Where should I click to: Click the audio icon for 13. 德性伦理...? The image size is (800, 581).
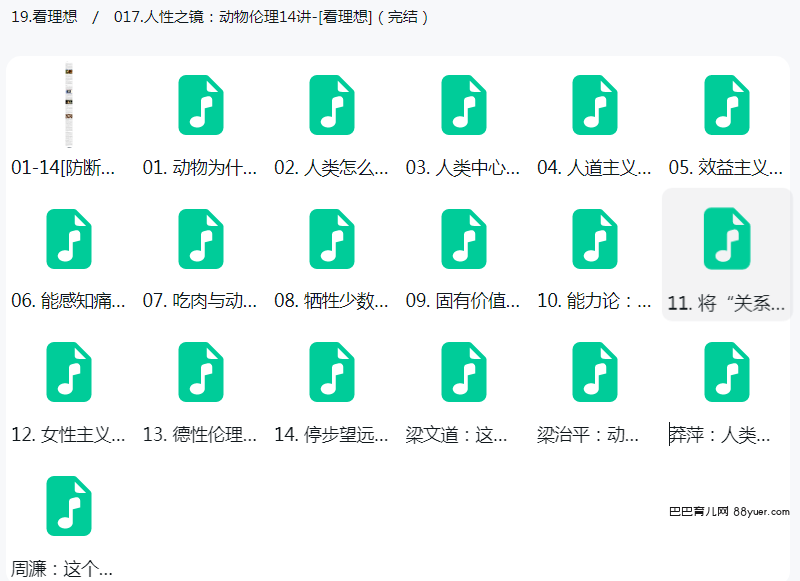pyautogui.click(x=201, y=372)
